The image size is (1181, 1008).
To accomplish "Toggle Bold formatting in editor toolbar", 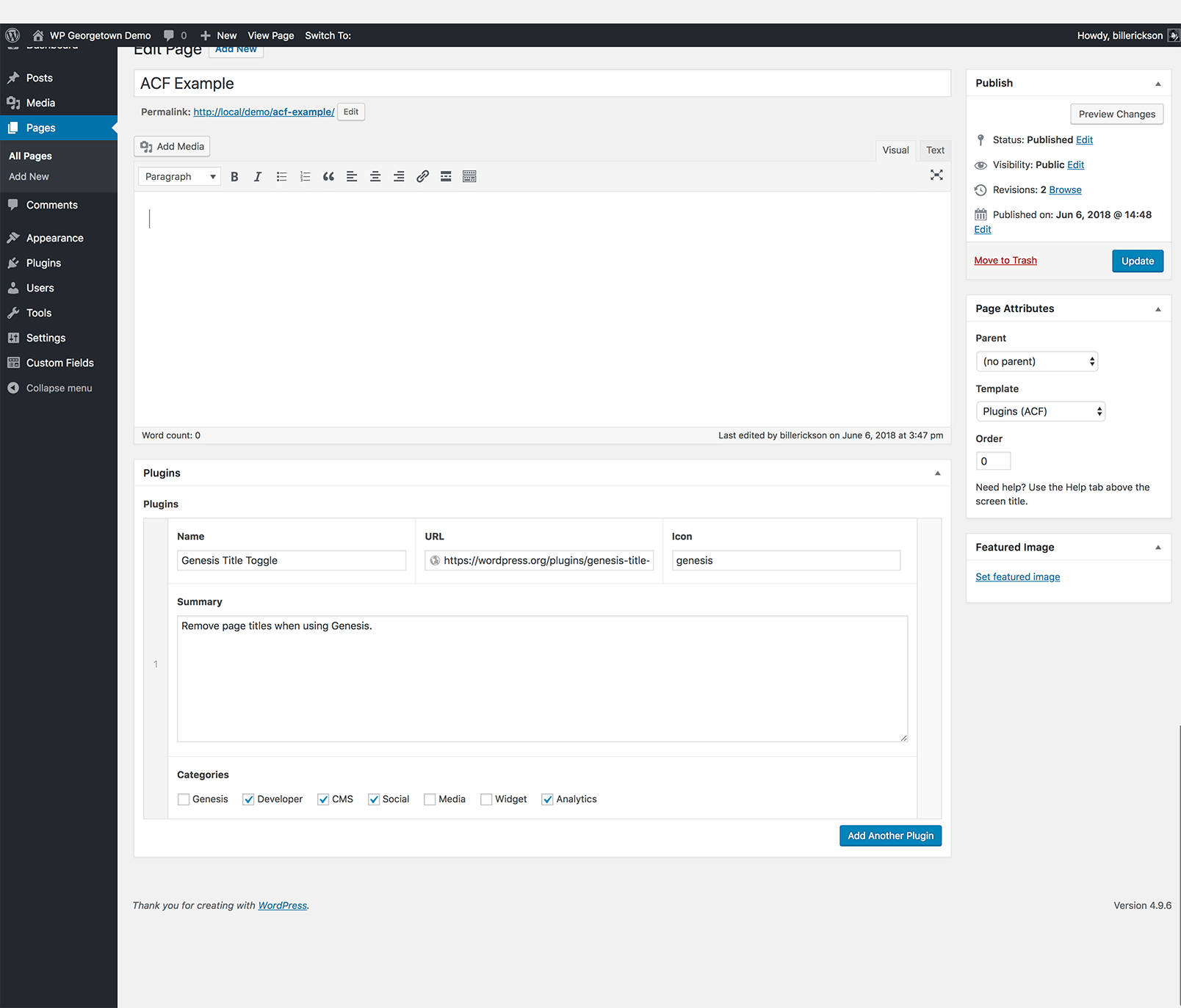I will pos(234,176).
